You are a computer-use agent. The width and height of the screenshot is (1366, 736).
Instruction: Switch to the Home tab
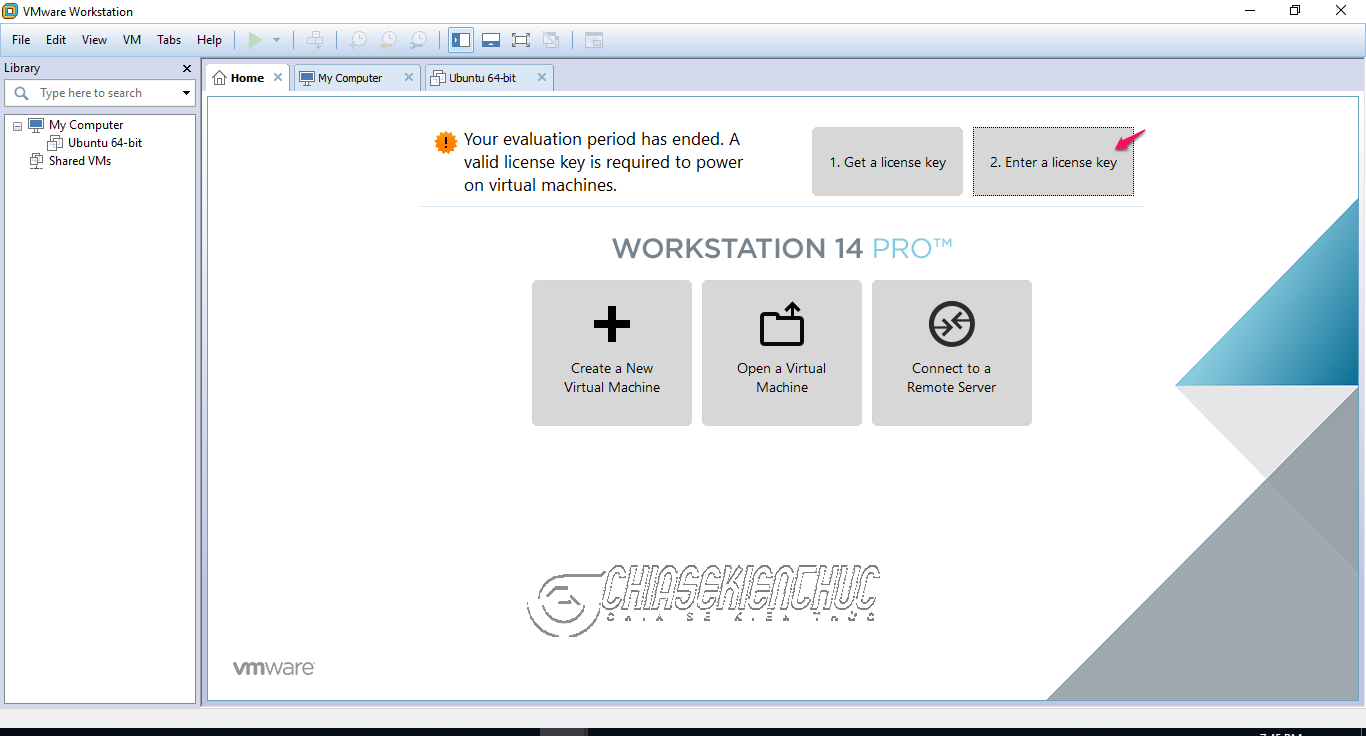pyautogui.click(x=247, y=78)
